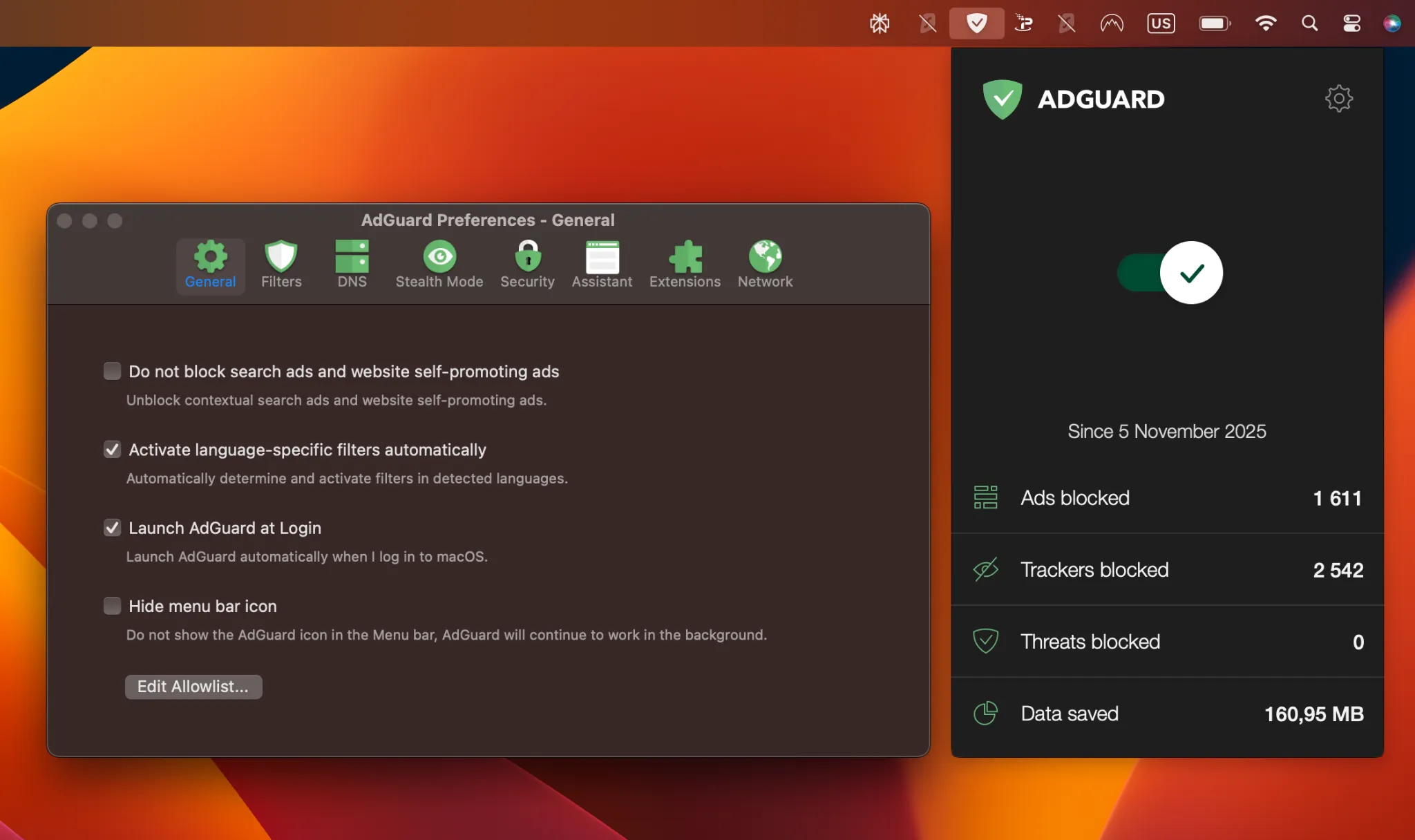
Task: Click the Trackers blocked statistics row
Action: [1166, 569]
